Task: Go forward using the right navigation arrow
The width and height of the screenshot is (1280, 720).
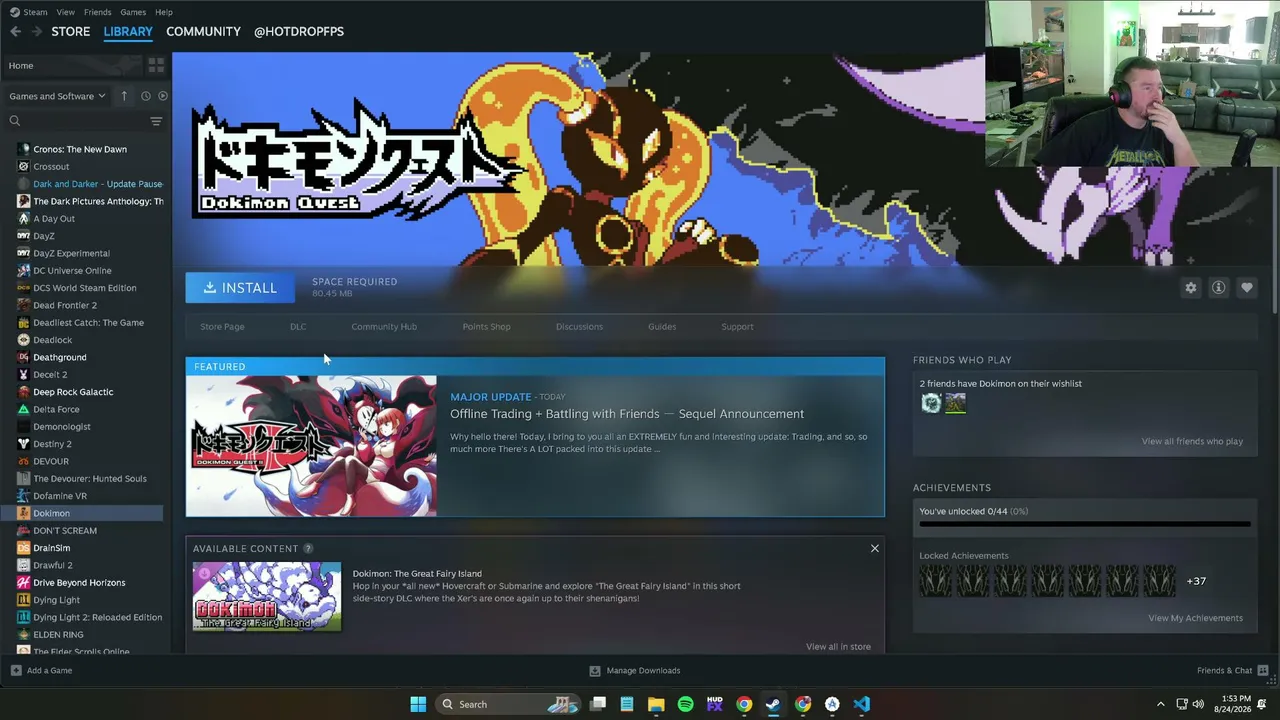Action: click(37, 31)
